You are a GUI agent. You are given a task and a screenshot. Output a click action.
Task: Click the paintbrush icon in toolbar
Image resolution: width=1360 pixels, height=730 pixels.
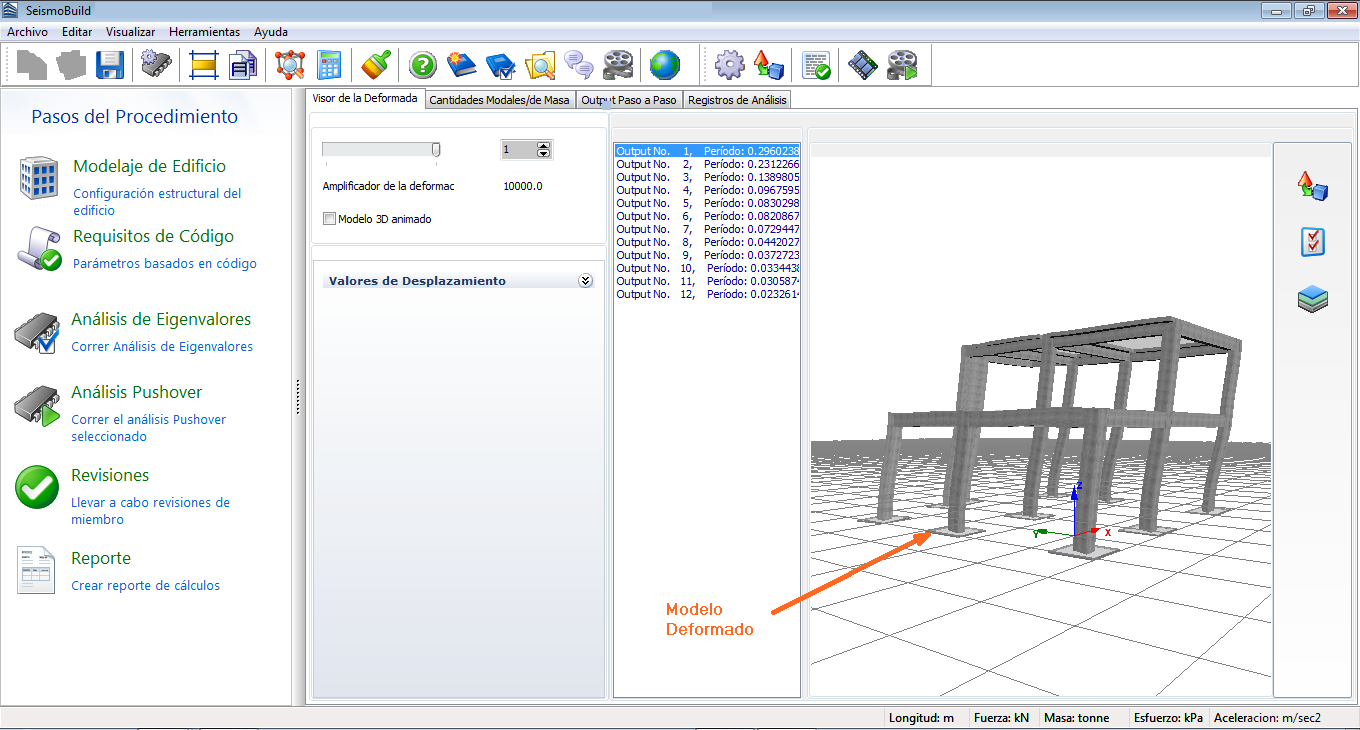tap(376, 66)
